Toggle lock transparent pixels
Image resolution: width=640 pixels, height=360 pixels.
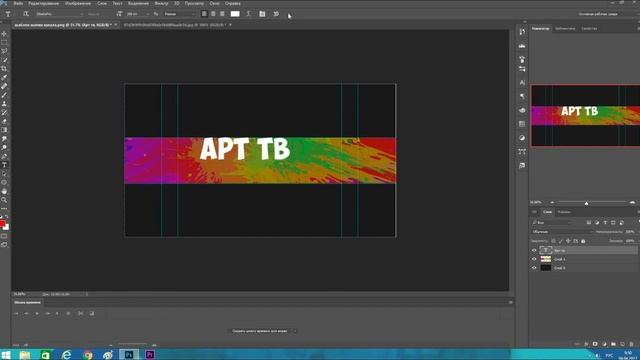(553, 241)
